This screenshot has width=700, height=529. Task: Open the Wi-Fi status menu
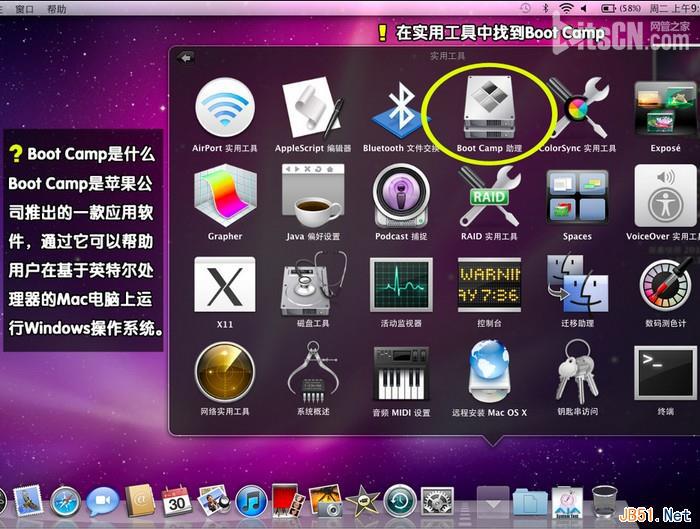tap(566, 8)
